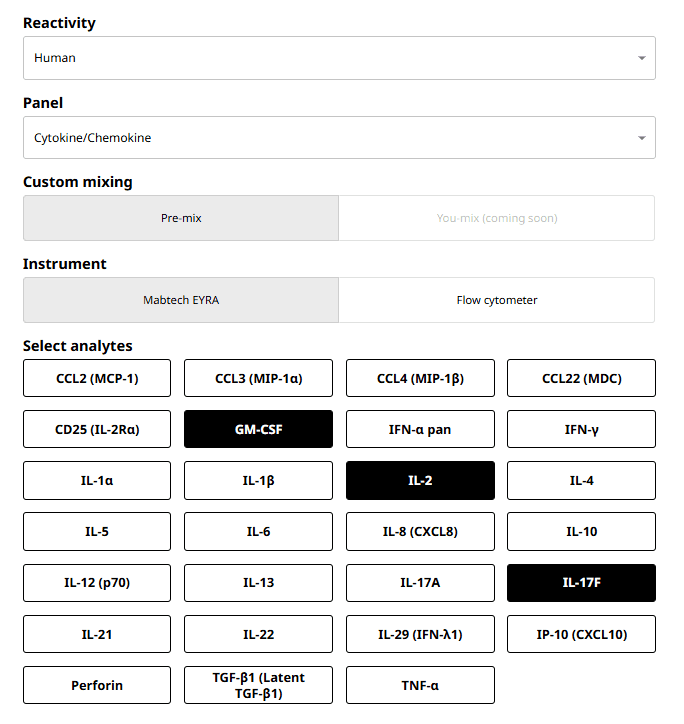
Task: Open the Reactivity dropdown showing Human
Action: click(339, 58)
